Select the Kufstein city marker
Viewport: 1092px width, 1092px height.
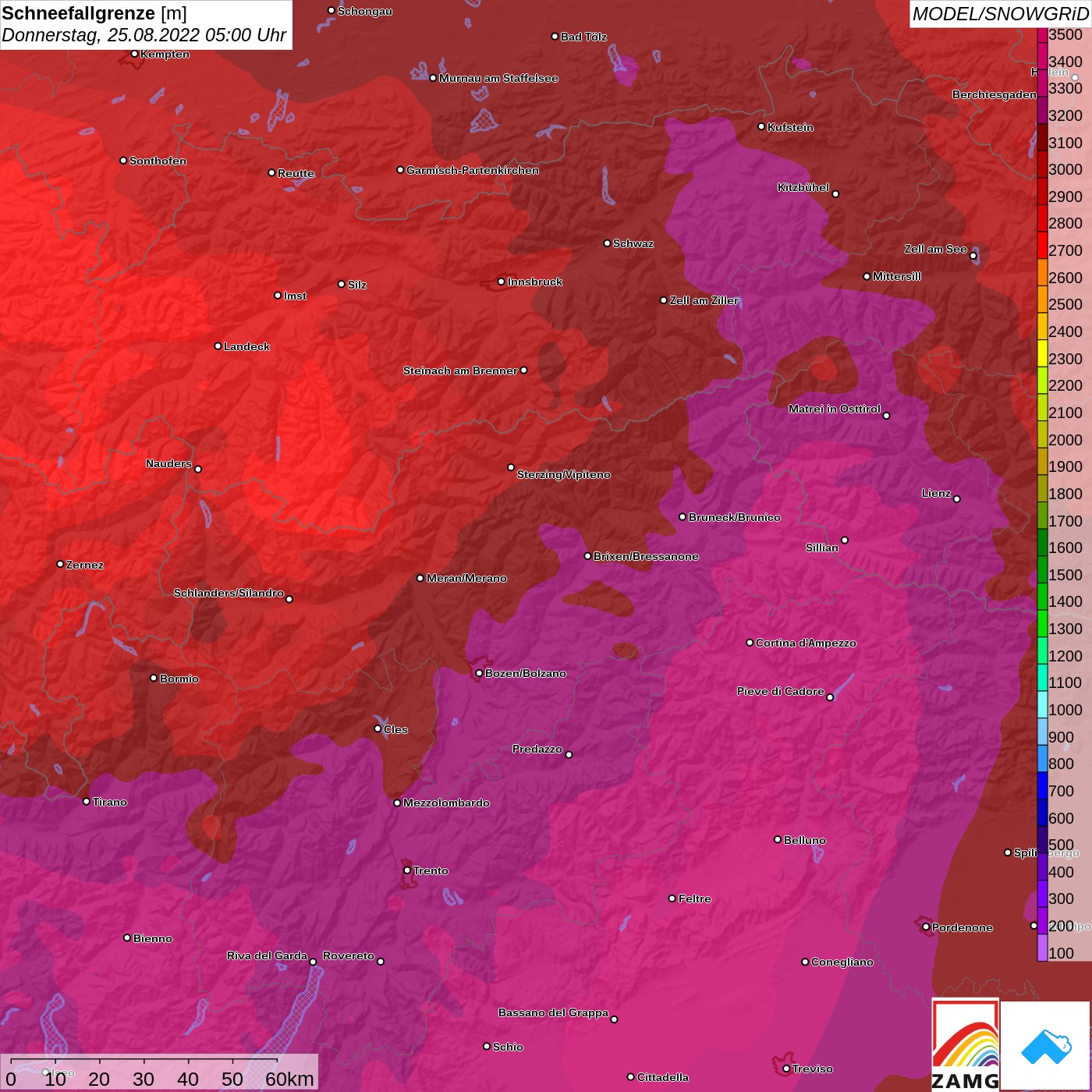point(761,126)
